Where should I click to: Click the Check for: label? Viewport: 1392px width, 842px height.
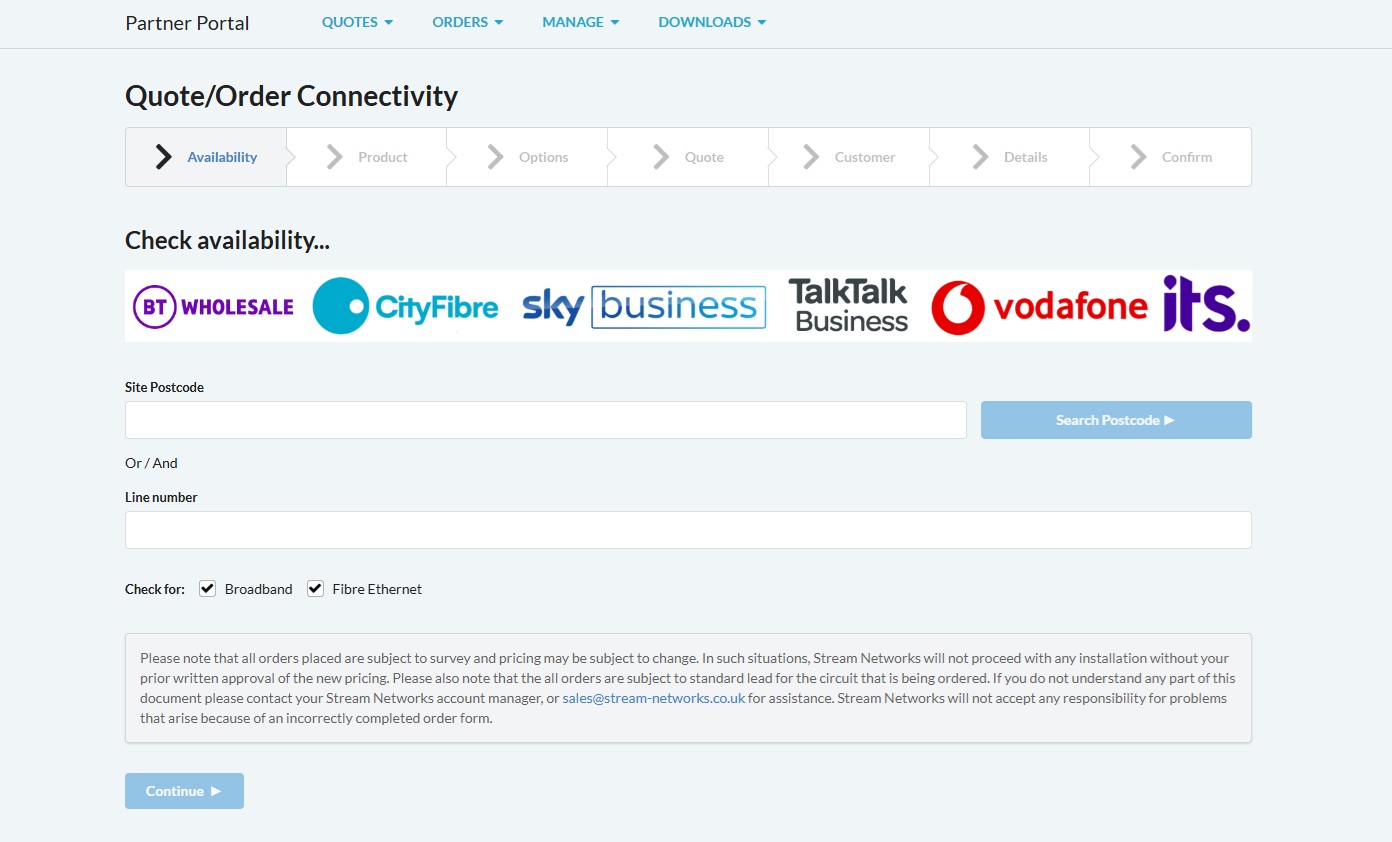155,589
